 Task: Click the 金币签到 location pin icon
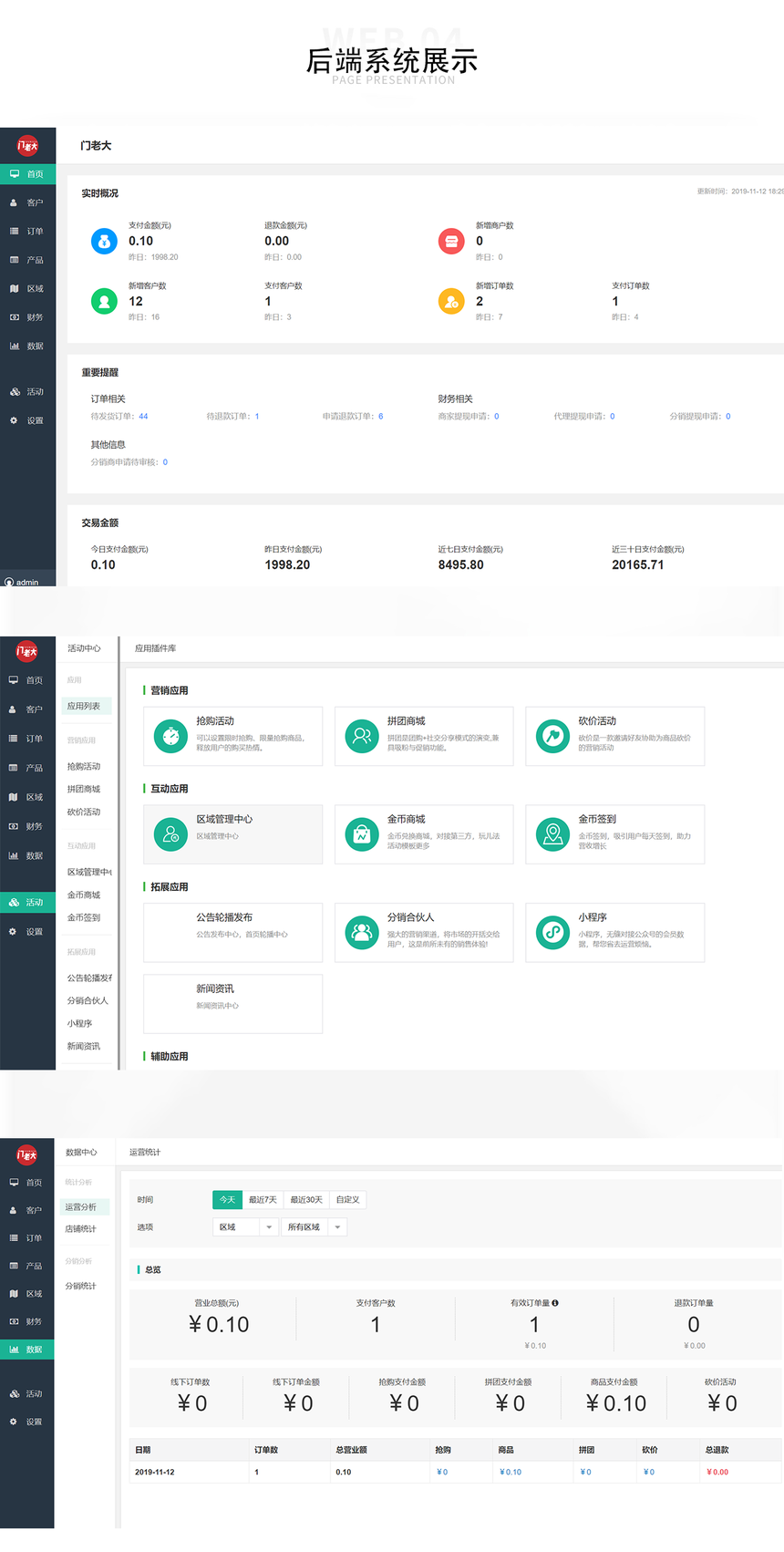tap(552, 833)
